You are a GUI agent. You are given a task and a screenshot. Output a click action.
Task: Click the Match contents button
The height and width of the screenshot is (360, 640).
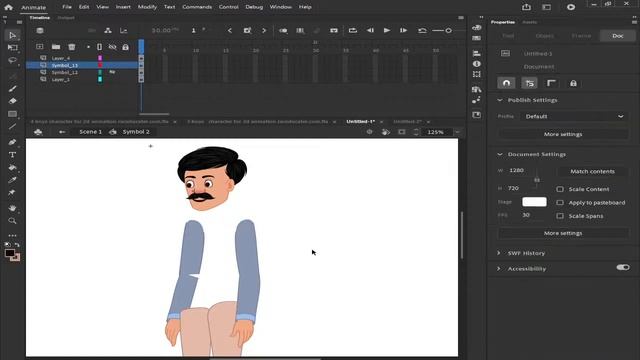tap(592, 171)
